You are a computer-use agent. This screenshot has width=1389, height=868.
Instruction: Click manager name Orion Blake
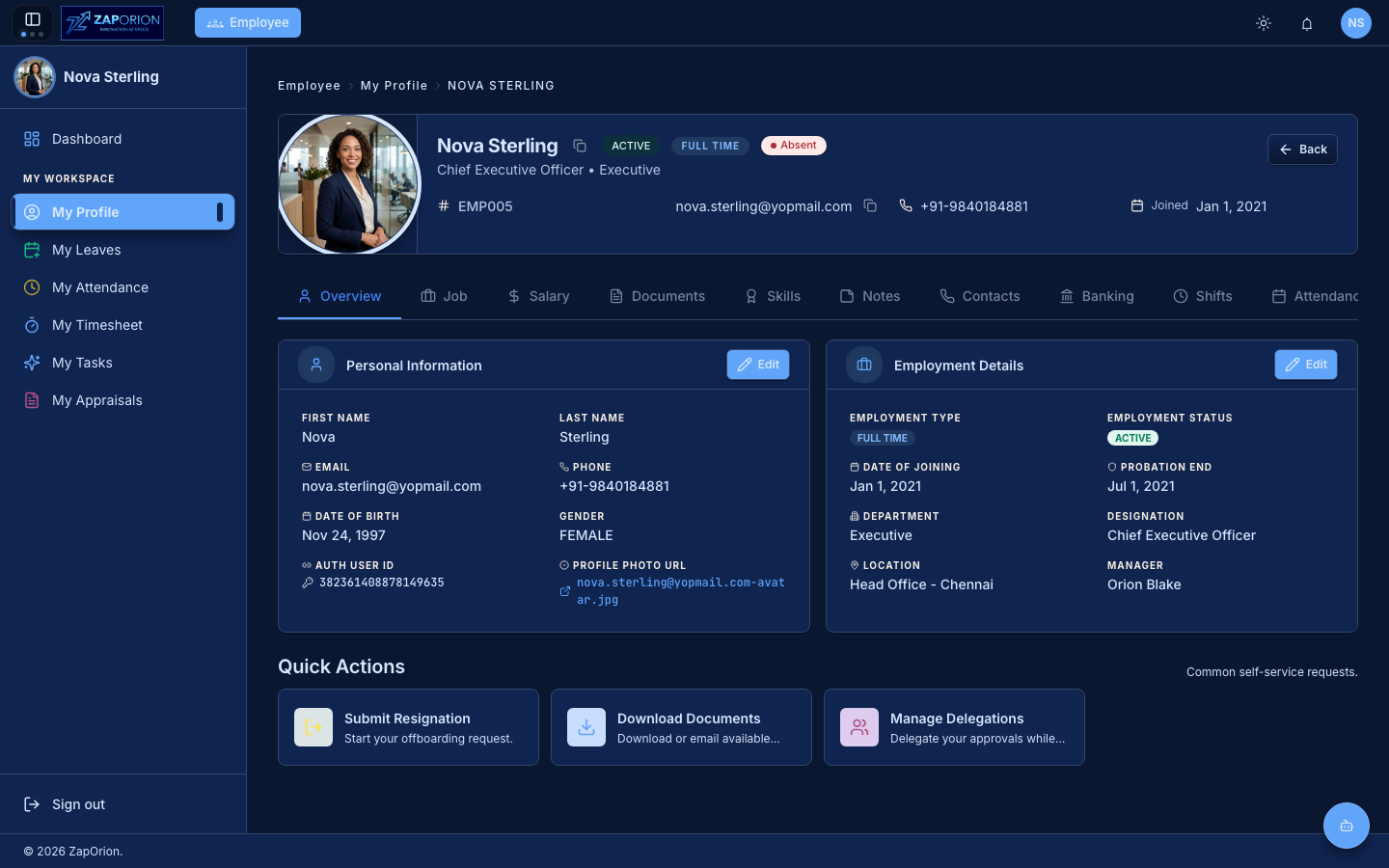click(x=1144, y=584)
